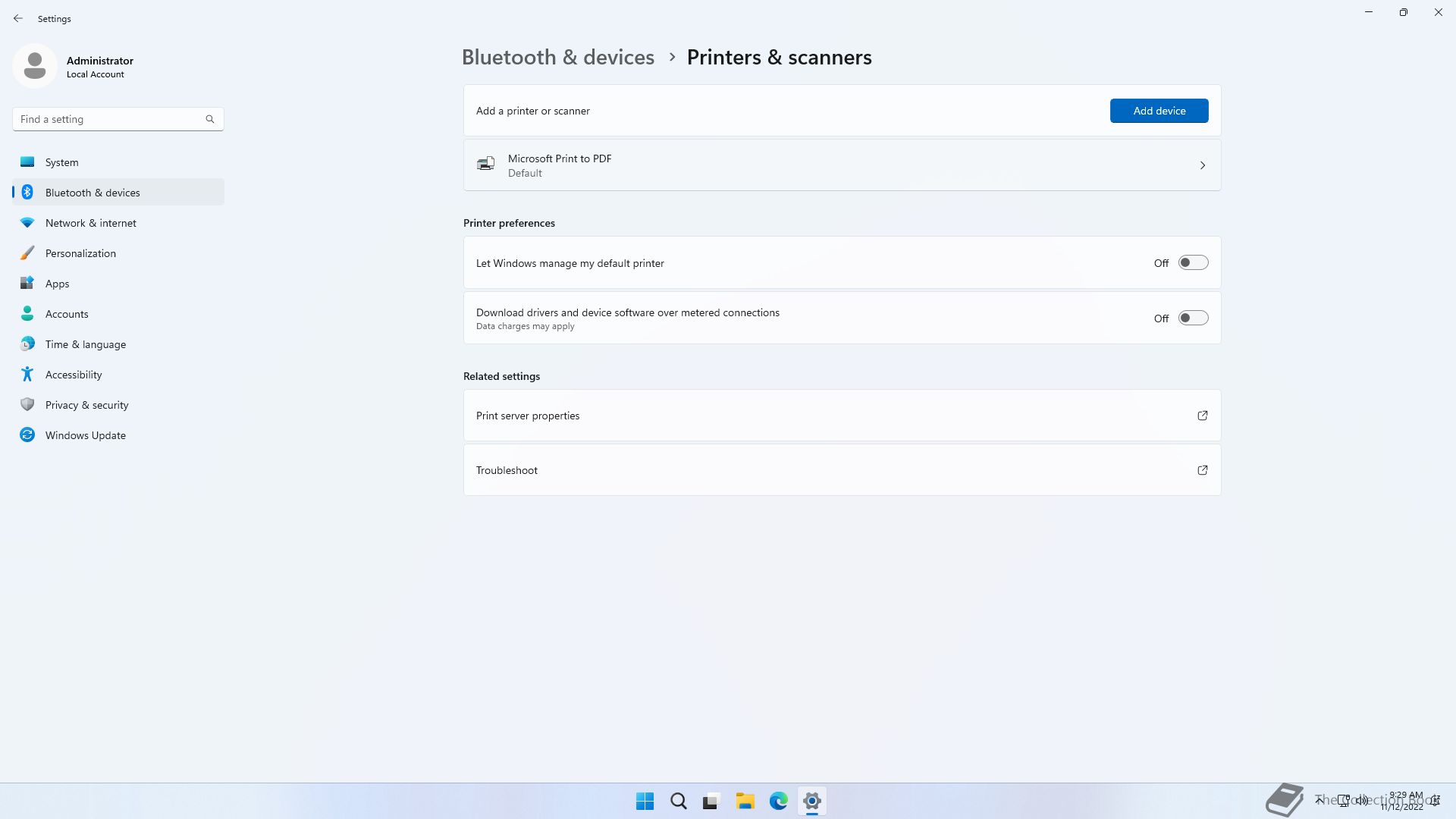This screenshot has width=1456, height=819.
Task: Click the Bluetooth & devices sidebar icon
Action: 27,193
